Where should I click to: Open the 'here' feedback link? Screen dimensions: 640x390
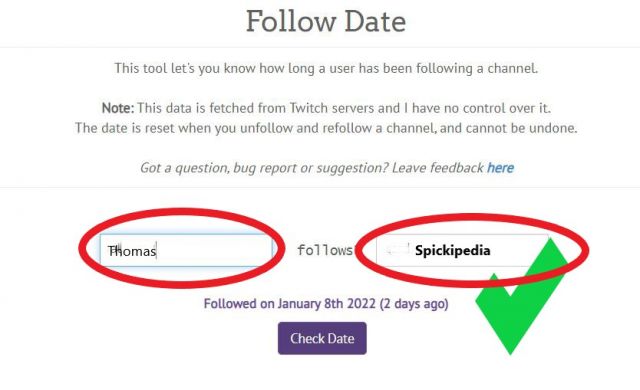[500, 168]
